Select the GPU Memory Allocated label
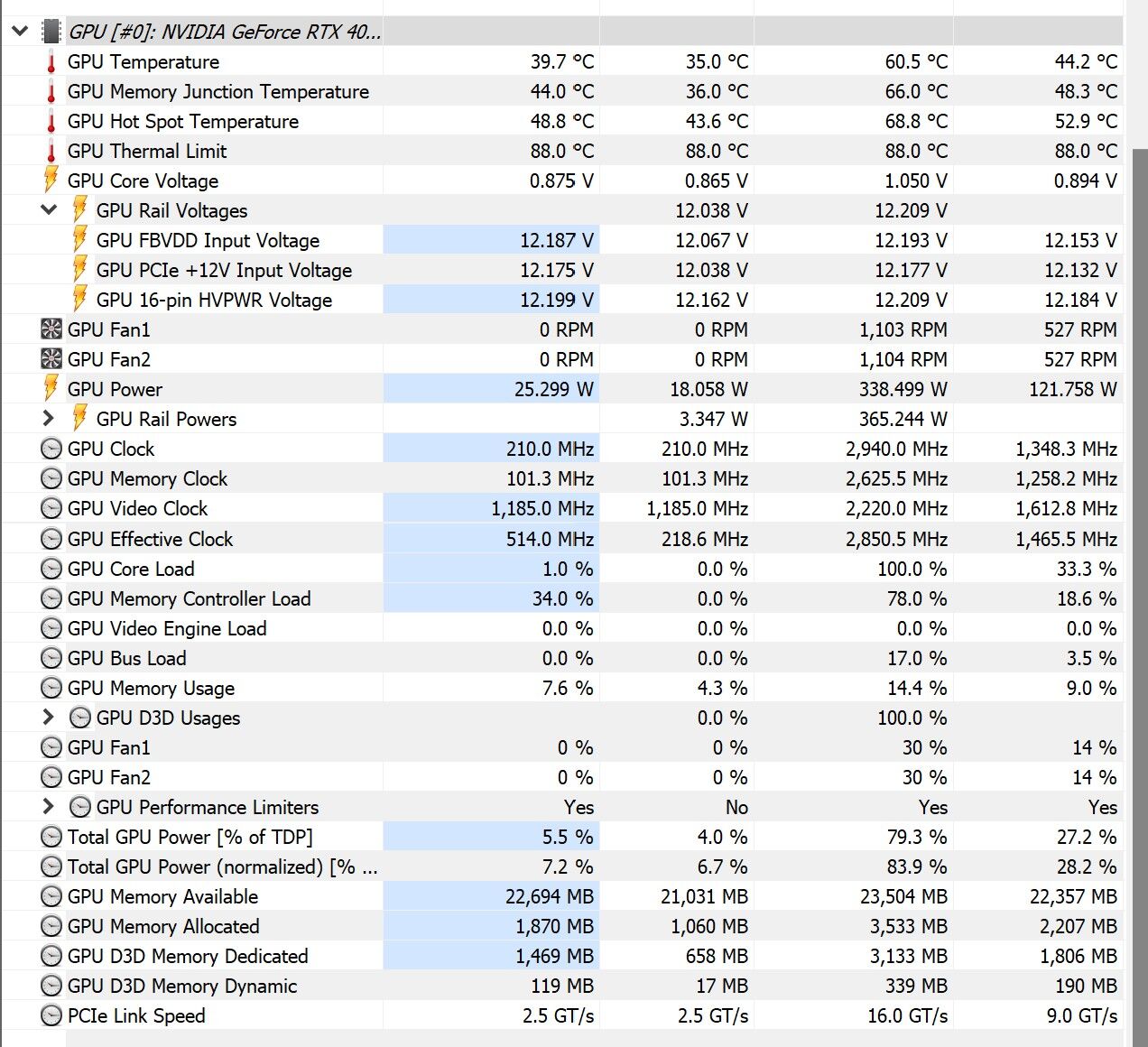Image resolution: width=1148 pixels, height=1047 pixels. click(163, 926)
